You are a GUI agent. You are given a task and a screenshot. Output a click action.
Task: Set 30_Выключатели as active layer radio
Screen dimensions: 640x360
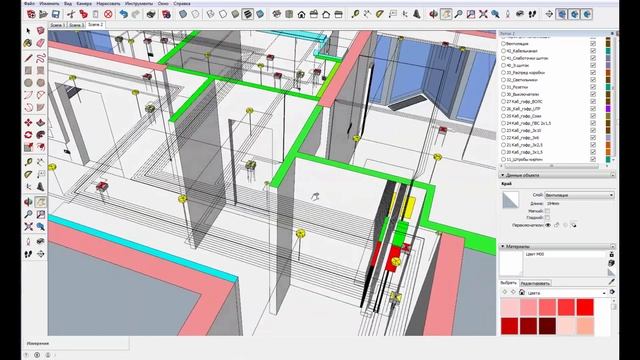503,94
